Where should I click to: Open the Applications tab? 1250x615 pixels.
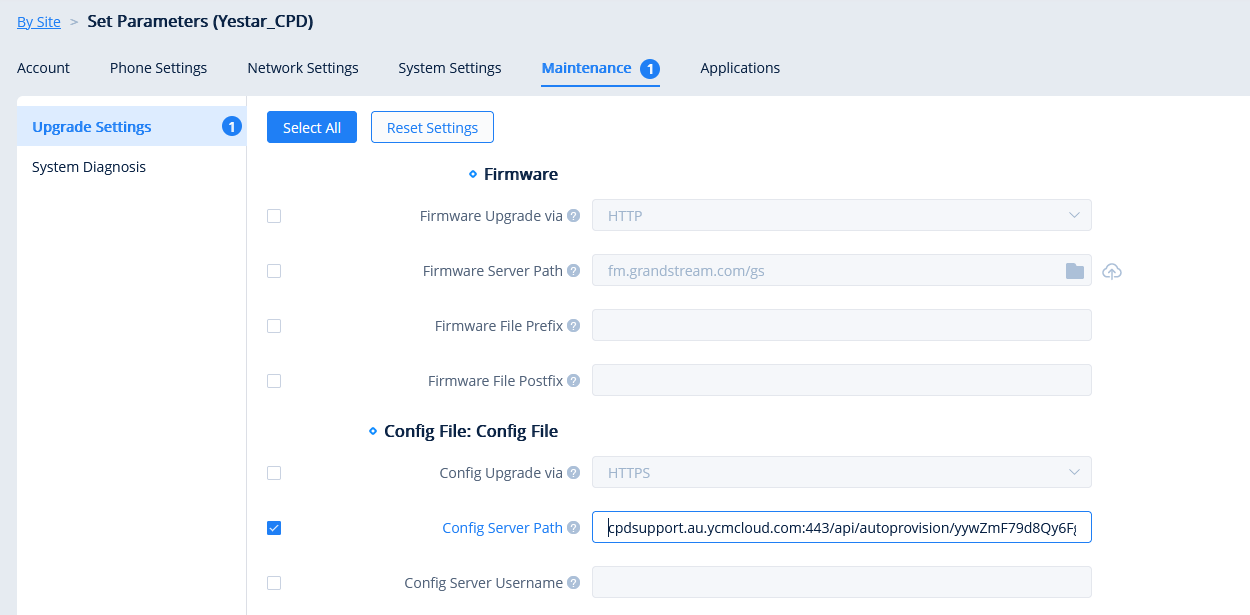[740, 68]
